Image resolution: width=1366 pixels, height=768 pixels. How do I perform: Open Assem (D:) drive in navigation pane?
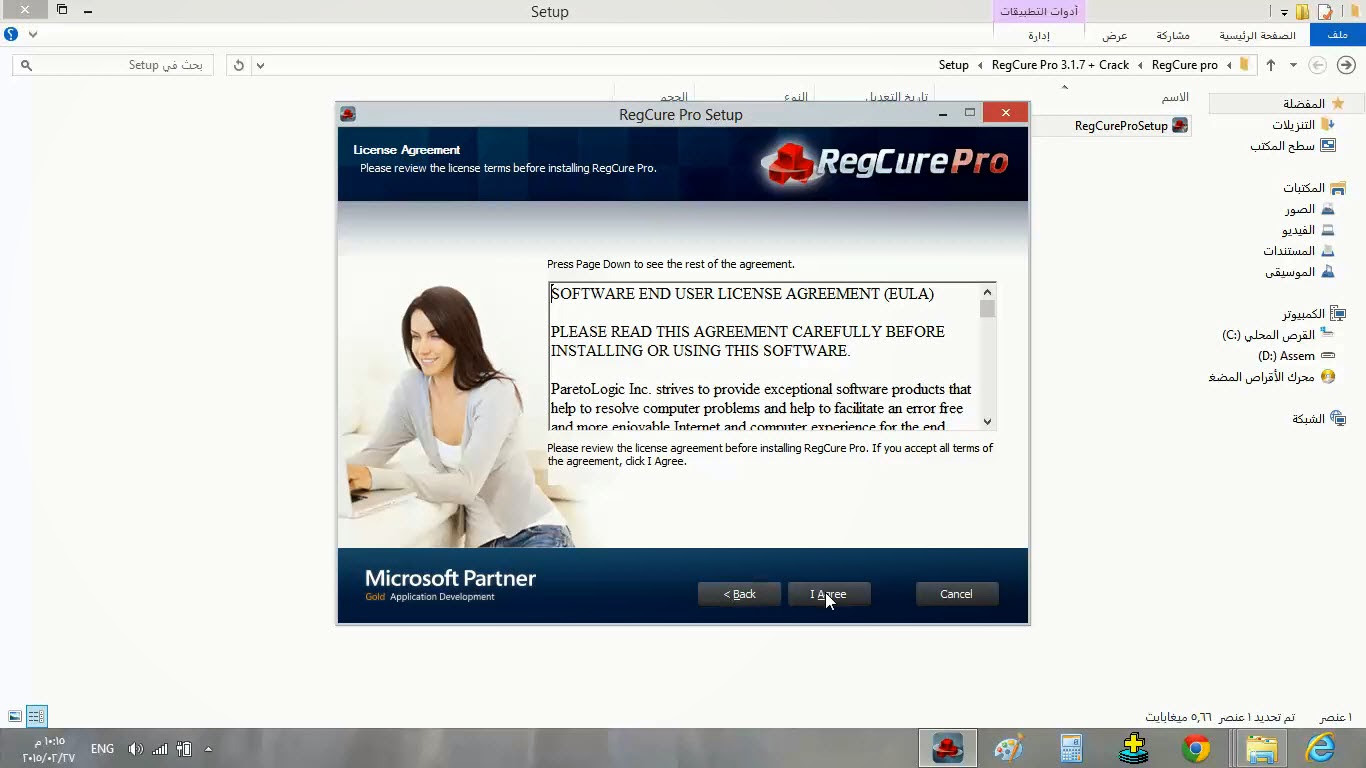pyautogui.click(x=1296, y=356)
